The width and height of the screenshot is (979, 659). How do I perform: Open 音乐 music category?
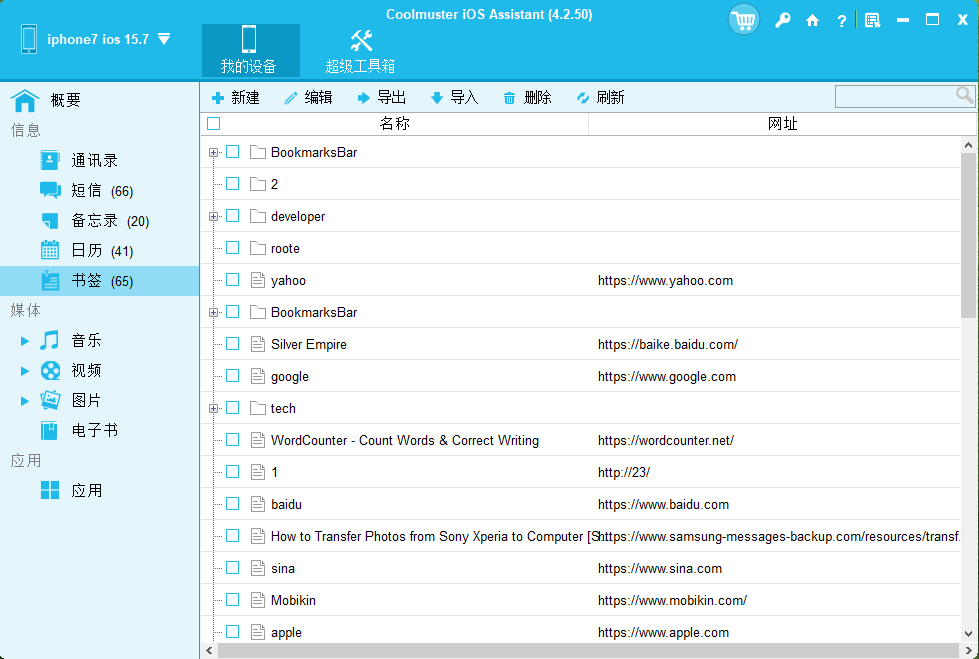coord(70,340)
